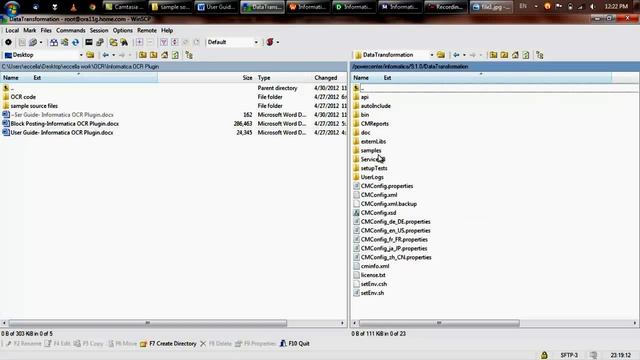Screen dimensions: 640x360
Task: Select remote file license.txt
Action: pyautogui.click(x=373, y=275)
